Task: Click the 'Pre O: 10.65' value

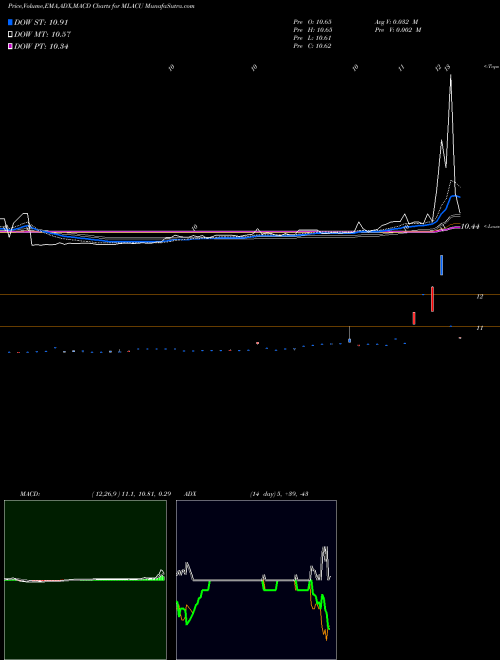Action: 312,22
